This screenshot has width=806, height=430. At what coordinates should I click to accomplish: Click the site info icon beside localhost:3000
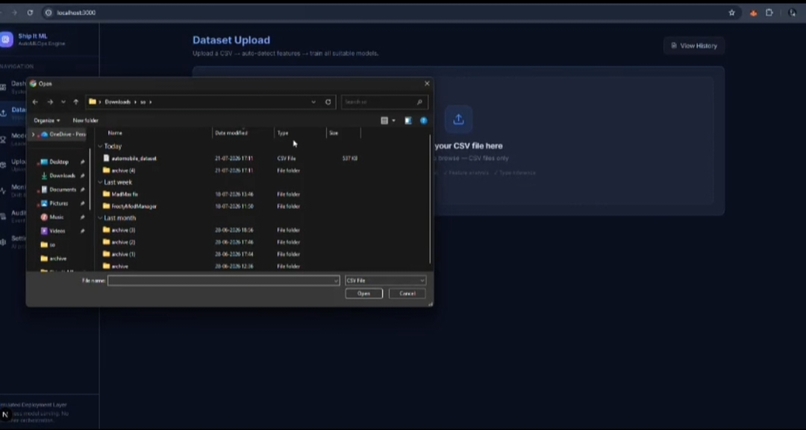48,13
